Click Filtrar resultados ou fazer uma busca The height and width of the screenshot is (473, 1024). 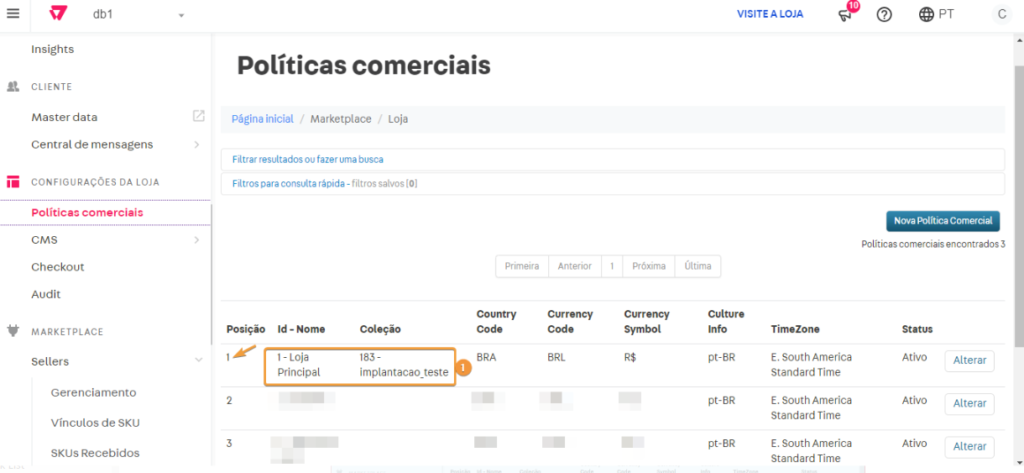pyautogui.click(x=308, y=160)
